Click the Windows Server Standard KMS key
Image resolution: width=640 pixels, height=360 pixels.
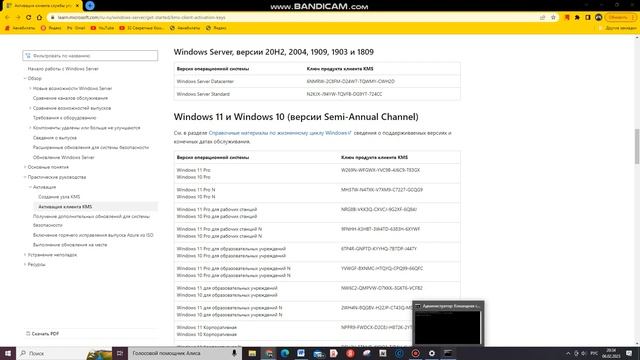click(x=344, y=94)
